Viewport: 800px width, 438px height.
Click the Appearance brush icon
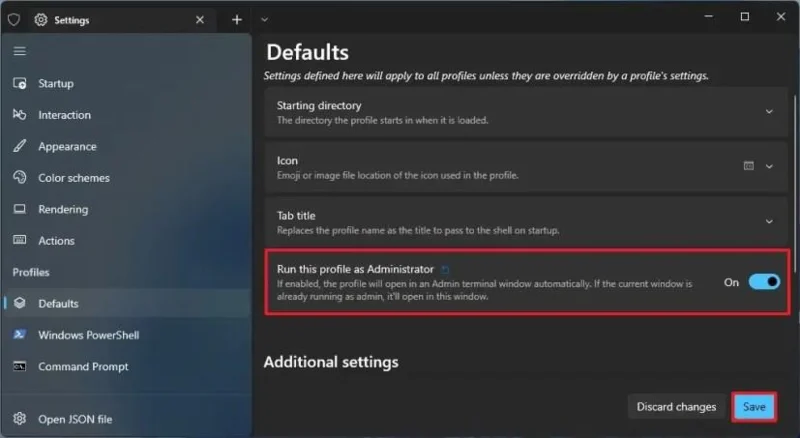point(19,147)
